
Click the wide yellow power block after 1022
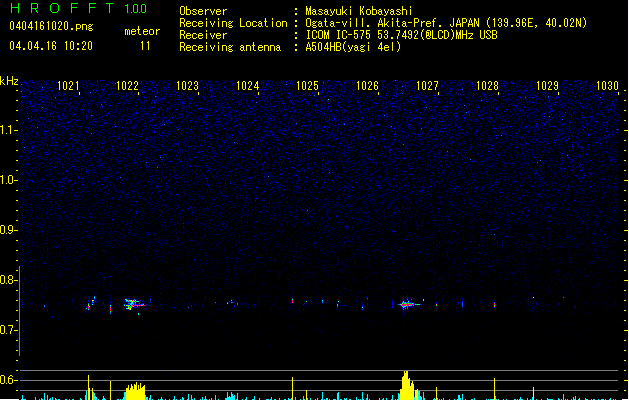tap(136, 391)
